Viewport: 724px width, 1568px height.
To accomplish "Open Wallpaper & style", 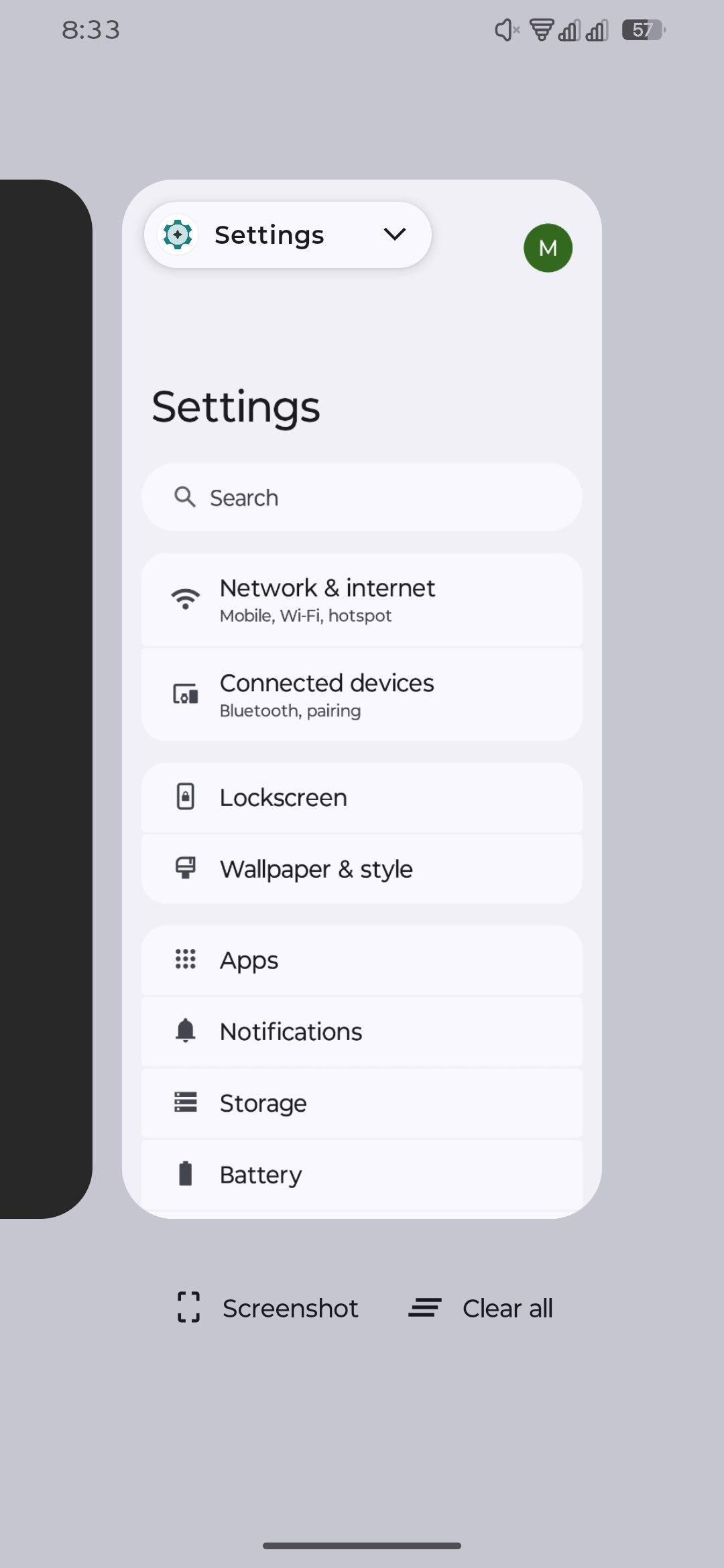I will [362, 869].
